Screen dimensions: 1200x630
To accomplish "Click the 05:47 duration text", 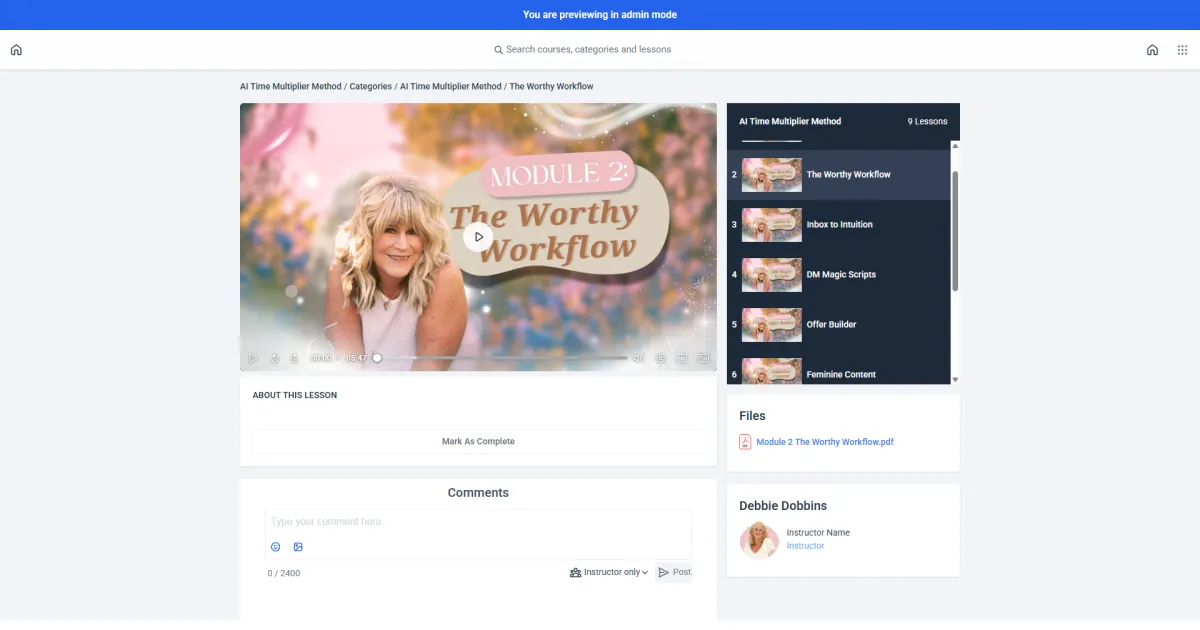I will [356, 358].
